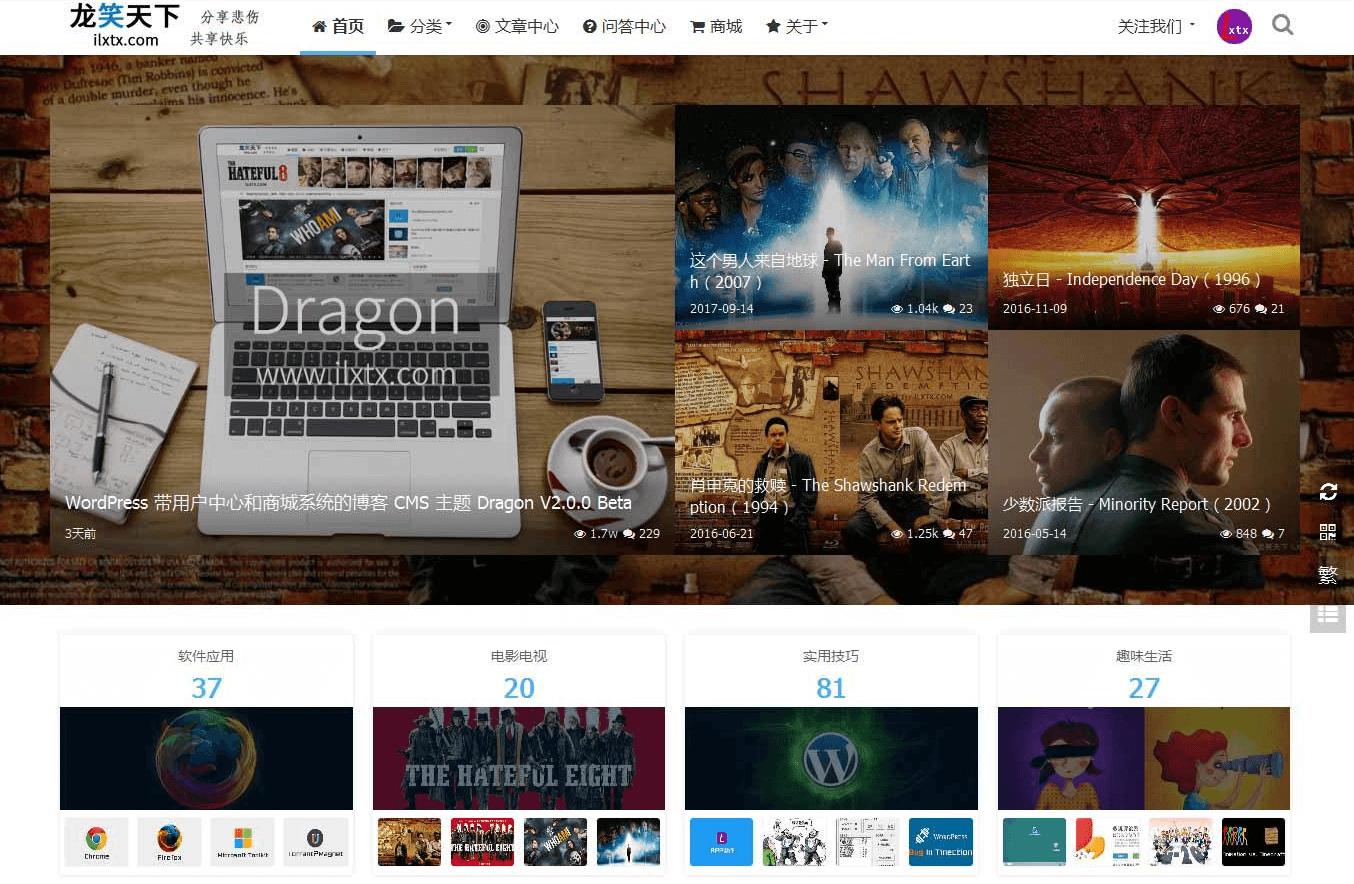1354x884 pixels.
Task: Click the comment bubble icon on Dragon post
Action: tap(629, 534)
